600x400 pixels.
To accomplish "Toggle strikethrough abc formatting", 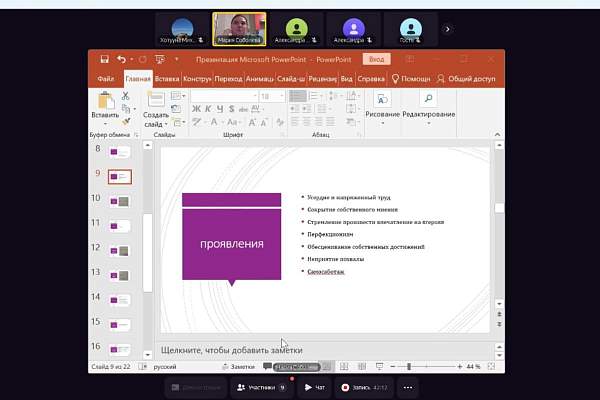I will (243, 109).
